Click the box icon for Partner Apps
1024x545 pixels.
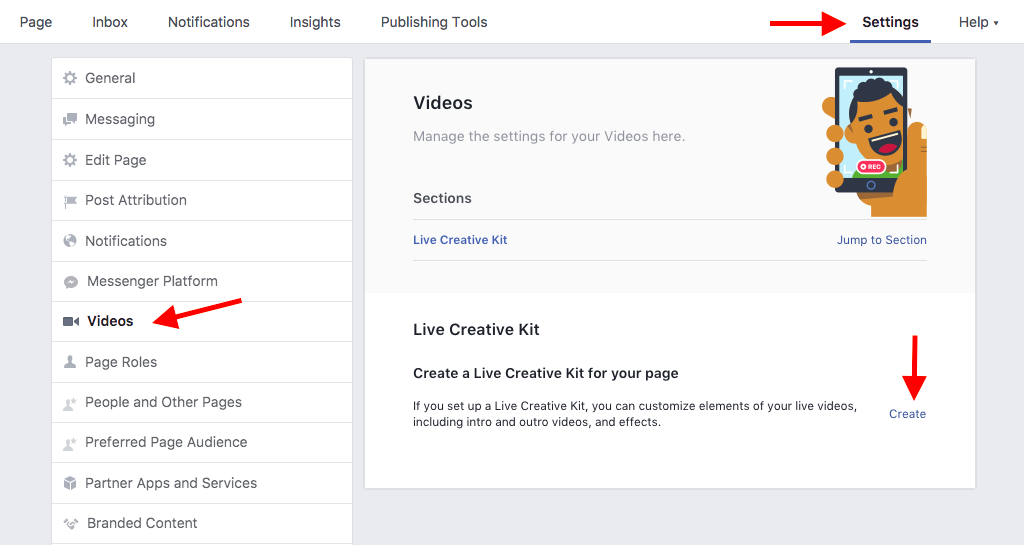pos(70,483)
